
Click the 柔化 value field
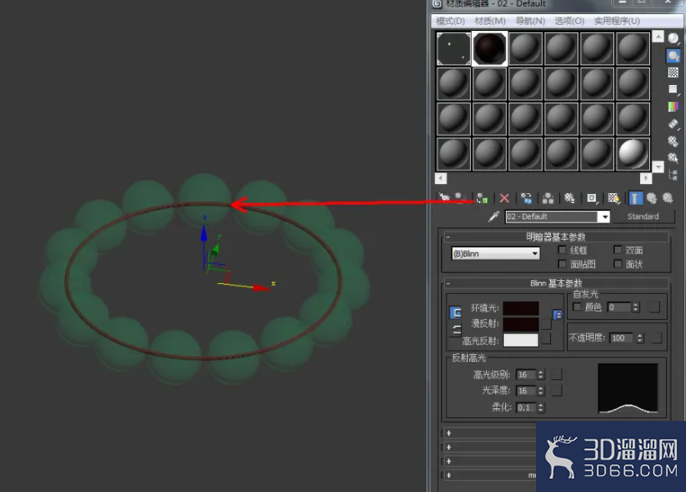526,408
